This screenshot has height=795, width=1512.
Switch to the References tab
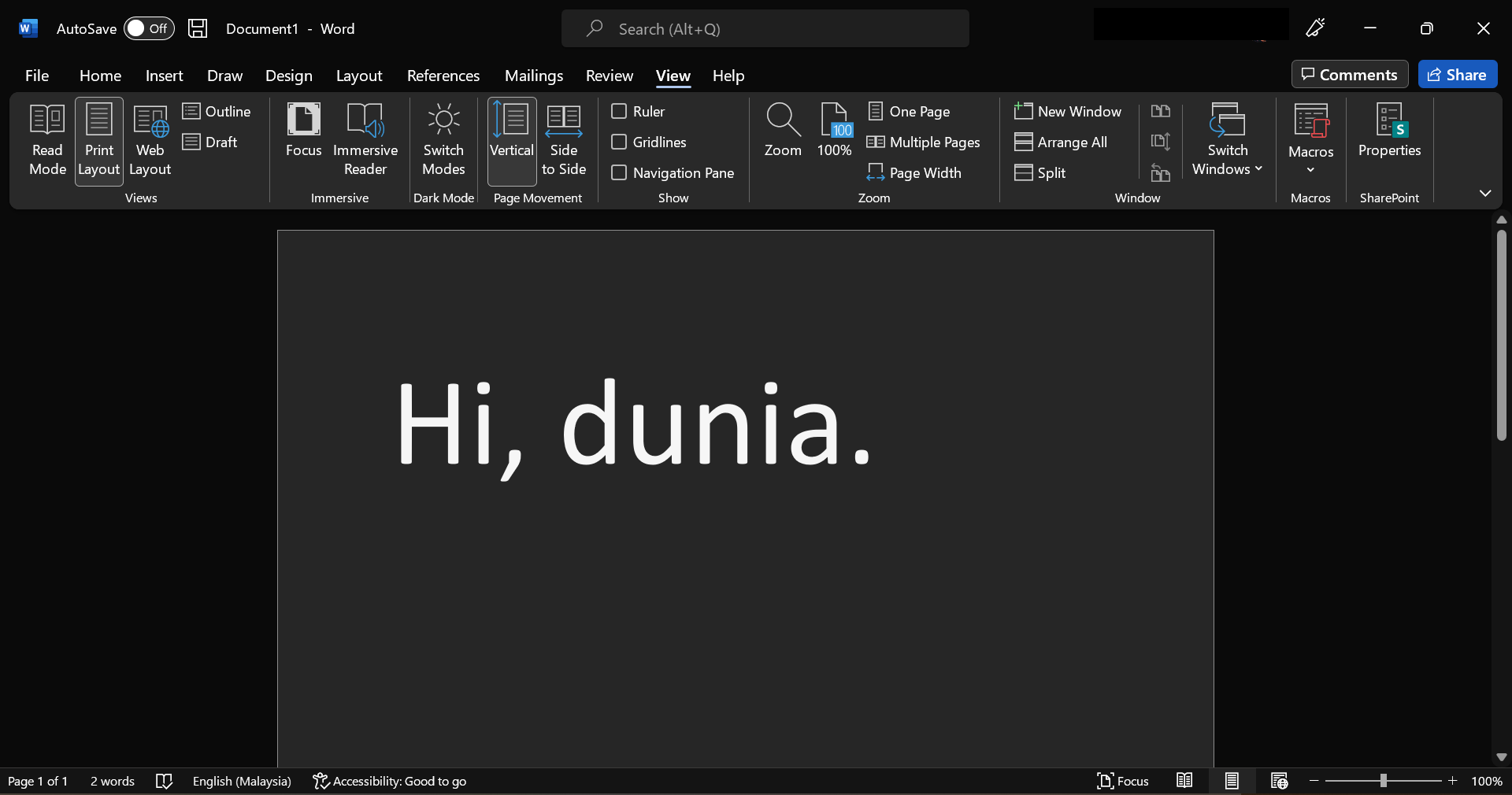(x=443, y=76)
